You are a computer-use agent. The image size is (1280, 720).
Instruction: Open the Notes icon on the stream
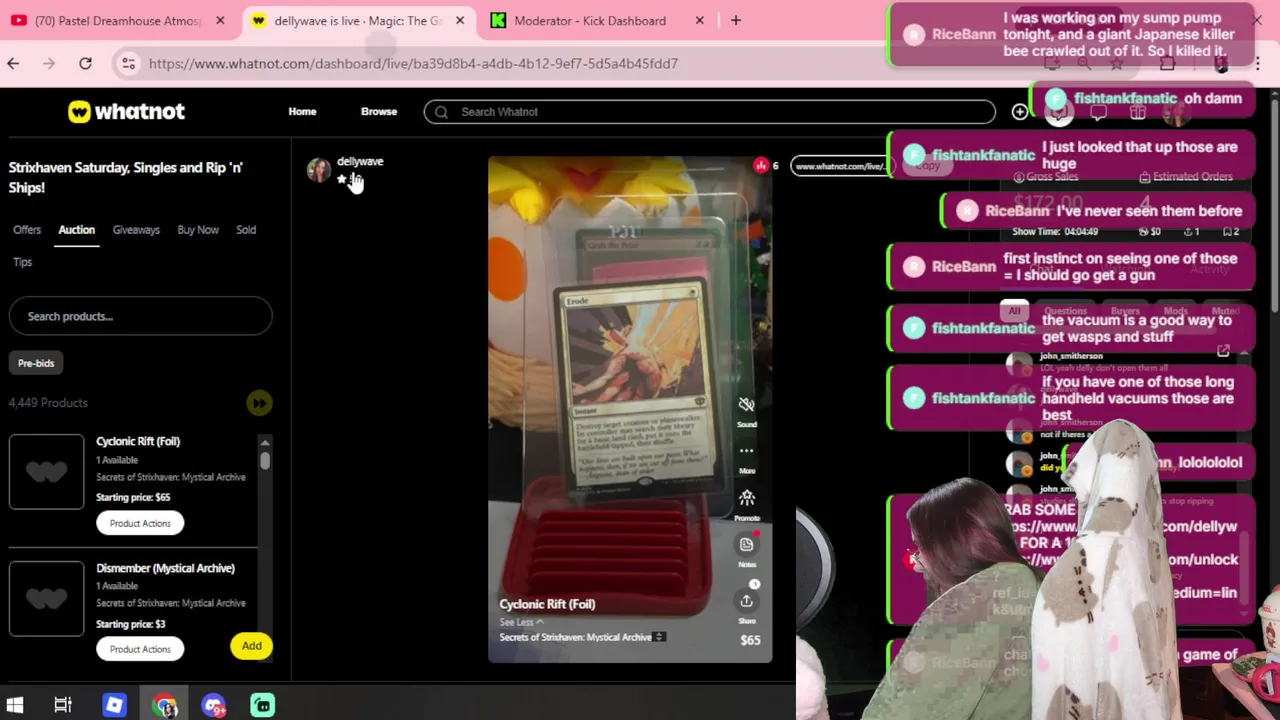pyautogui.click(x=746, y=544)
